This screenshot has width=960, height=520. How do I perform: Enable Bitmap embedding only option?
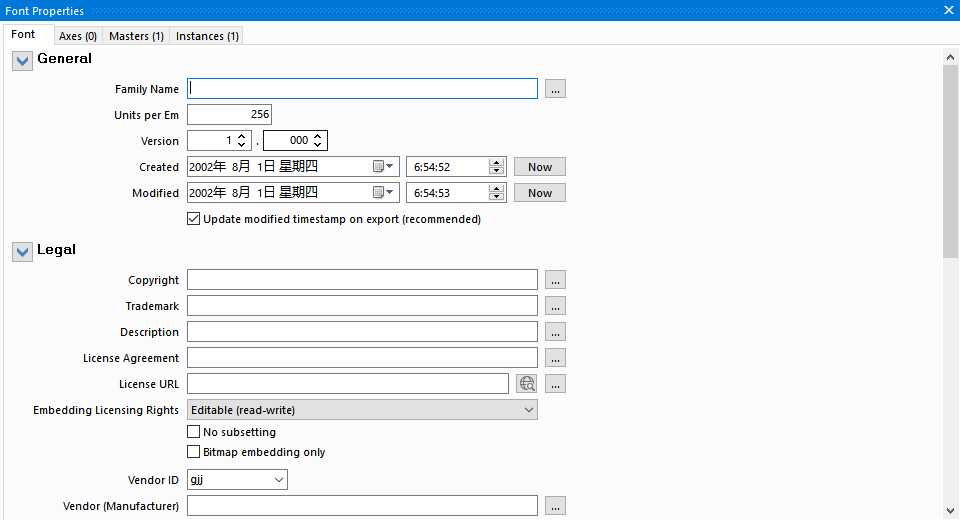click(194, 452)
